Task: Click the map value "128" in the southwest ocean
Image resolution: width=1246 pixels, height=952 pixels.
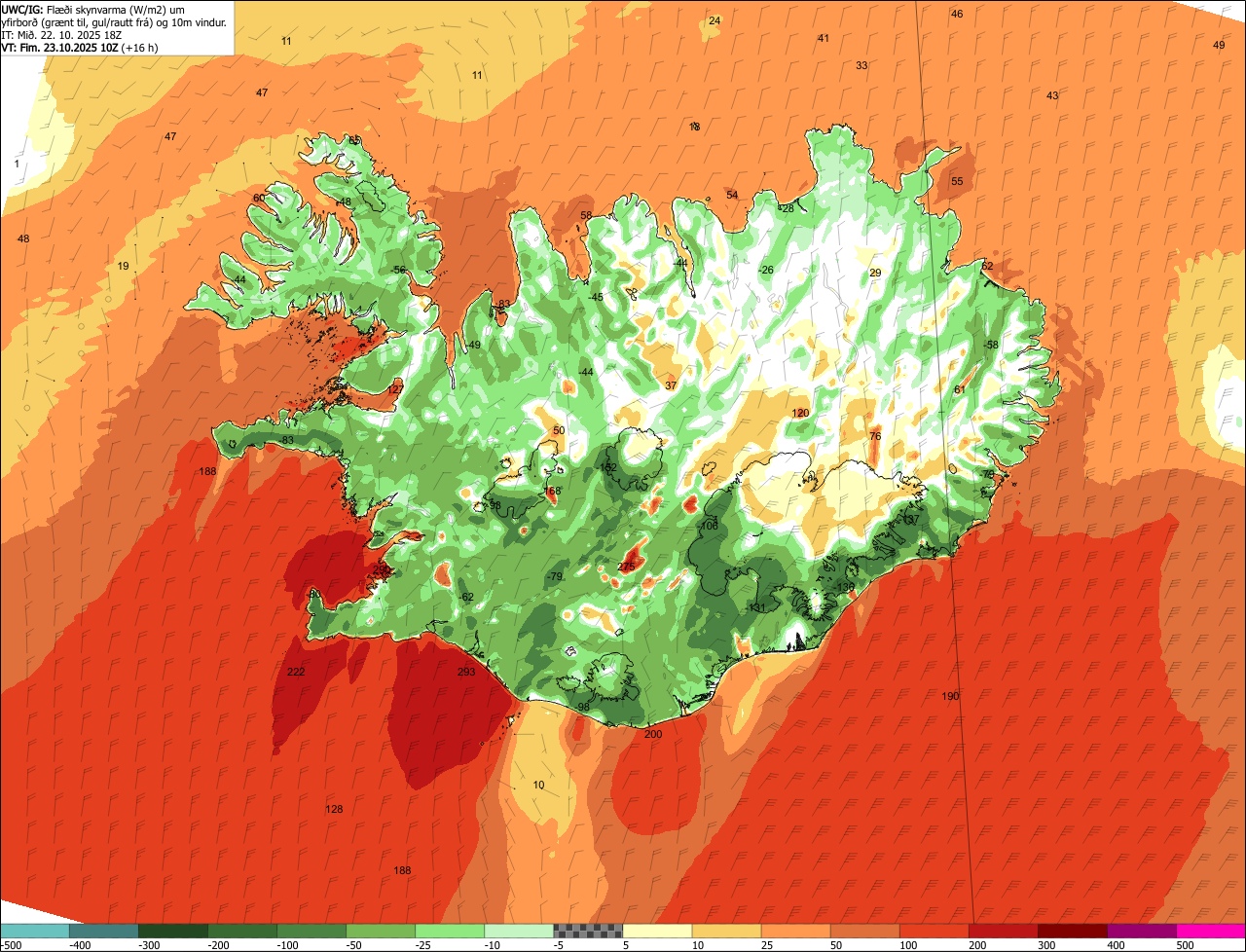Action: point(334,809)
